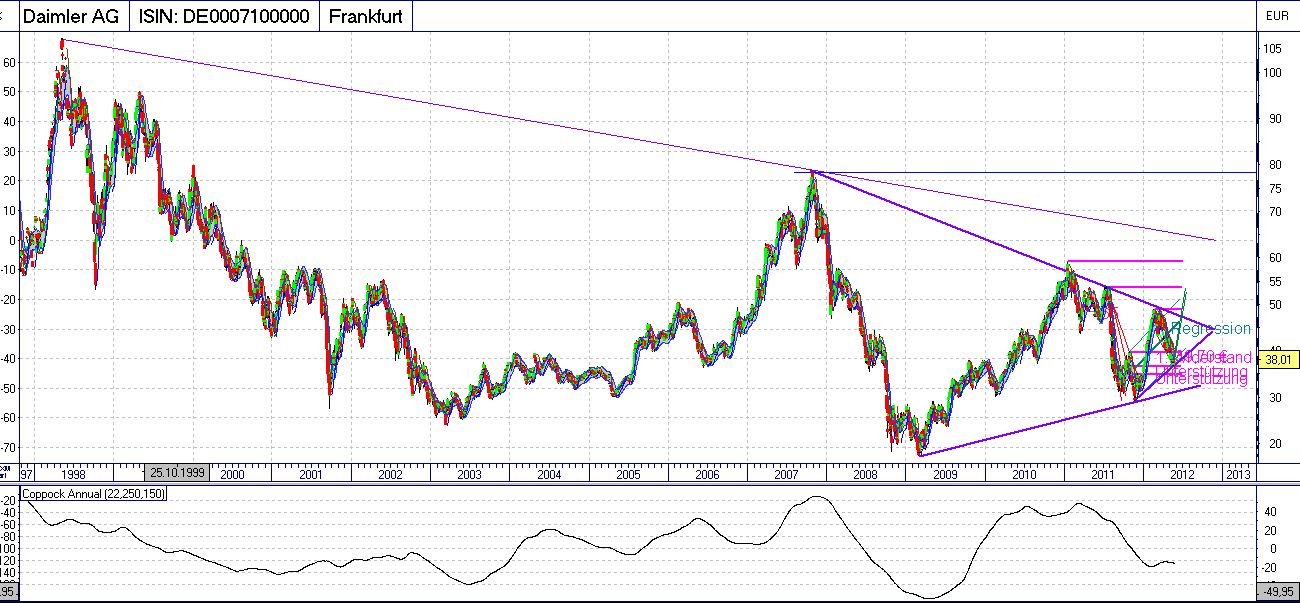Click year '2001' on the time axis
Image resolution: width=1300 pixels, height=603 pixels.
click(x=311, y=474)
